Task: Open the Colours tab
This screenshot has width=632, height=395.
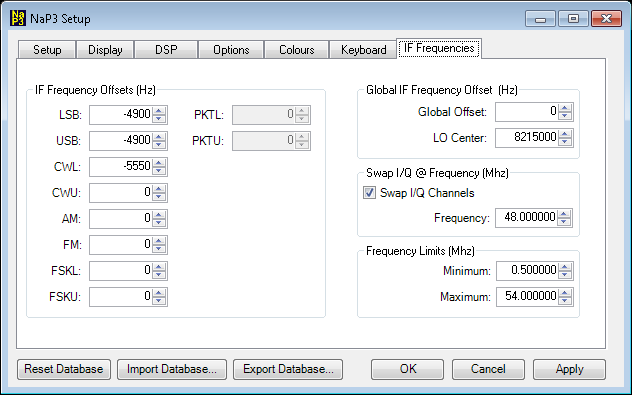Action: tap(296, 50)
